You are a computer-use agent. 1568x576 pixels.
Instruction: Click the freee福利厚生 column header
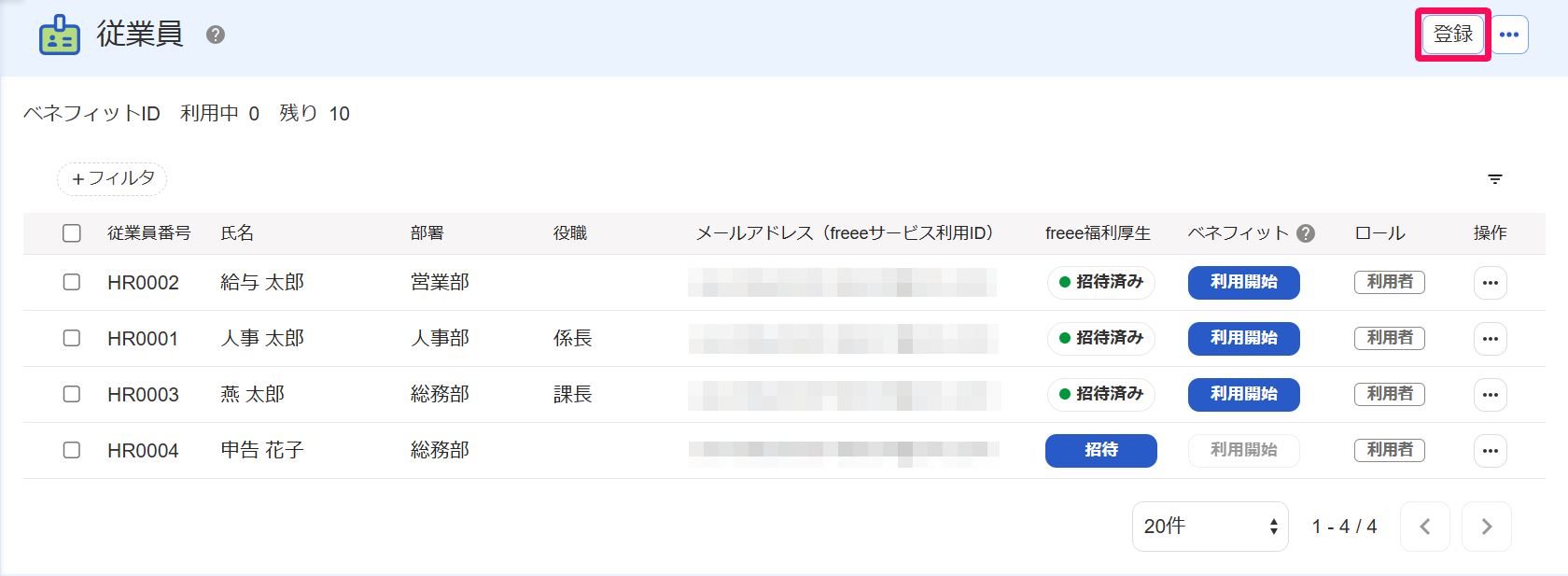pos(1098,233)
